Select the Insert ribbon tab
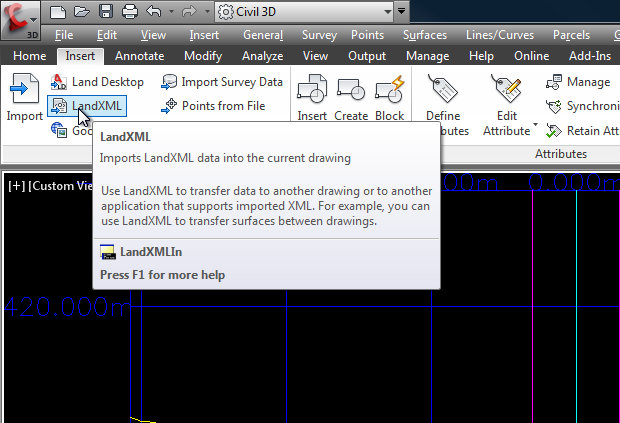Screen dimensions: 620x423 tap(80, 56)
